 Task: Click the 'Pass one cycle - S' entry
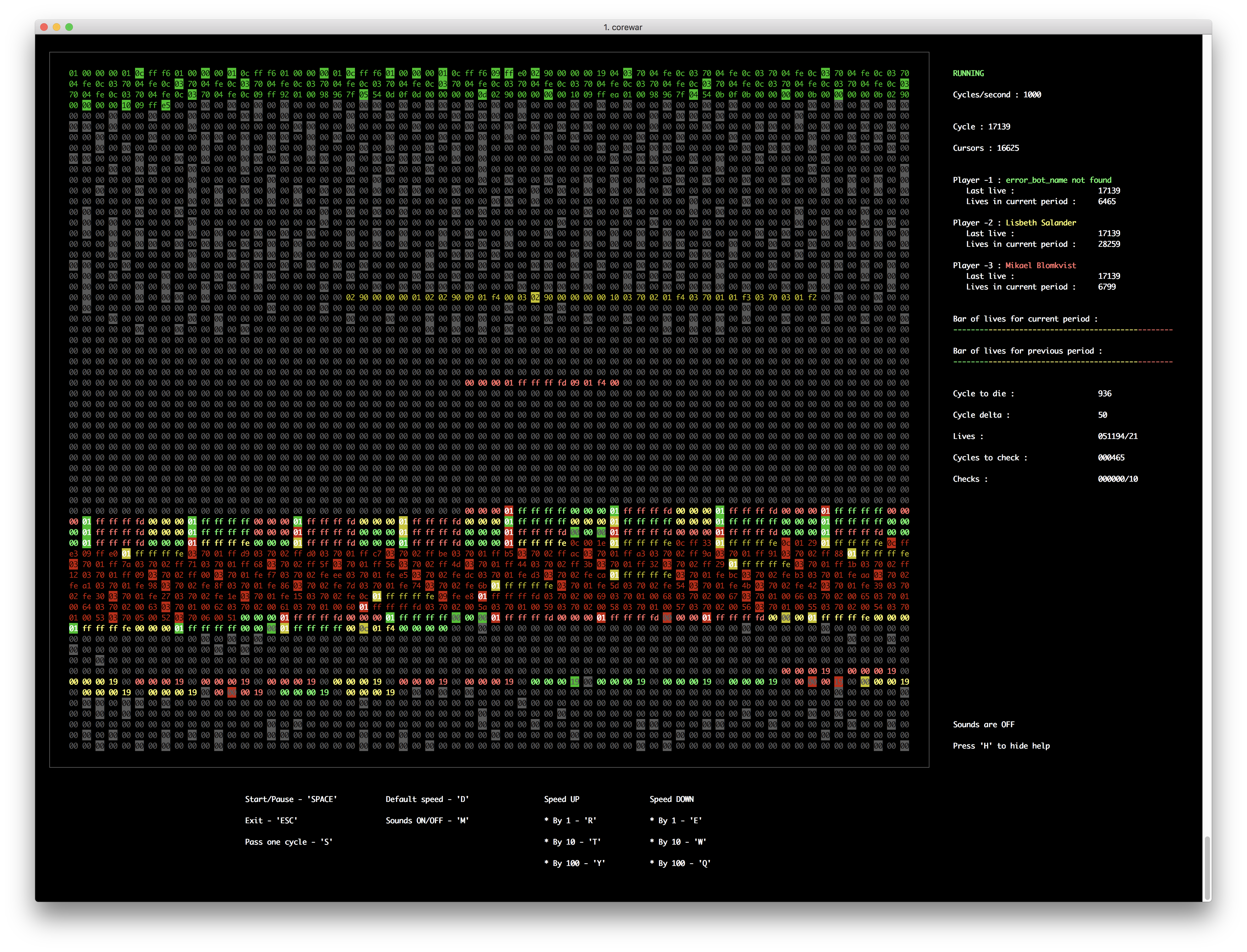point(289,842)
